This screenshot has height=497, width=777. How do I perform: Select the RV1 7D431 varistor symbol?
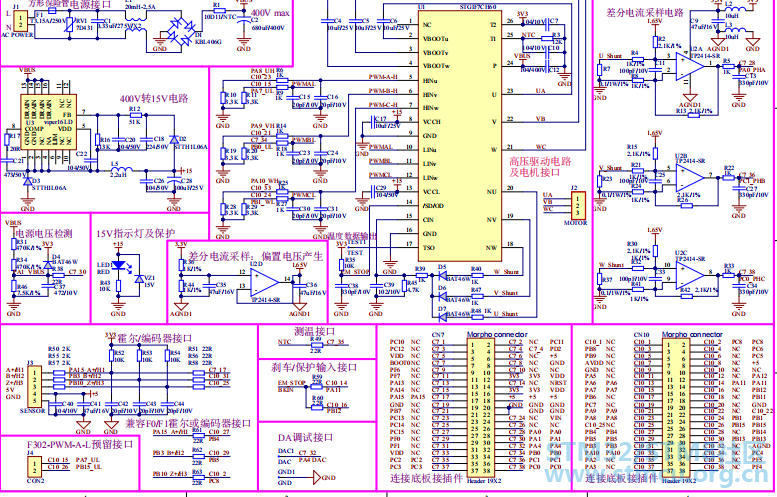point(71,26)
